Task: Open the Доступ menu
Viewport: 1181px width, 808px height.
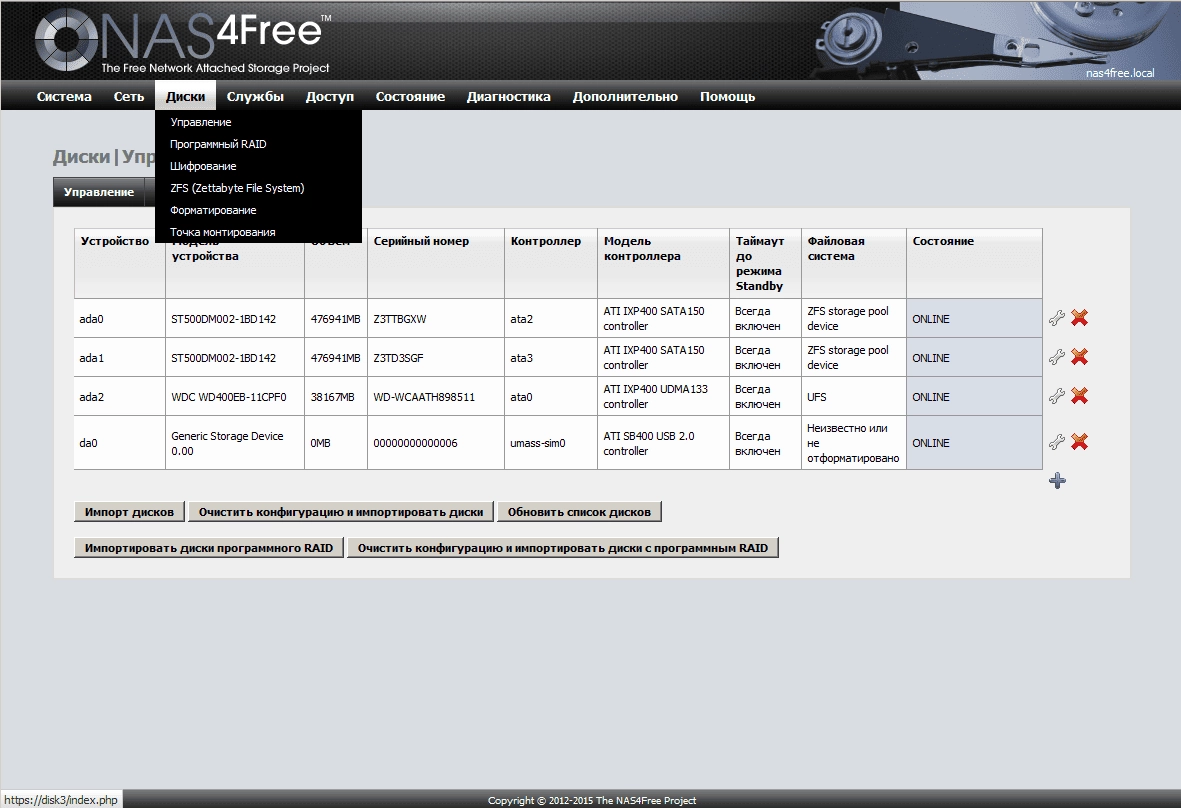Action: [330, 96]
